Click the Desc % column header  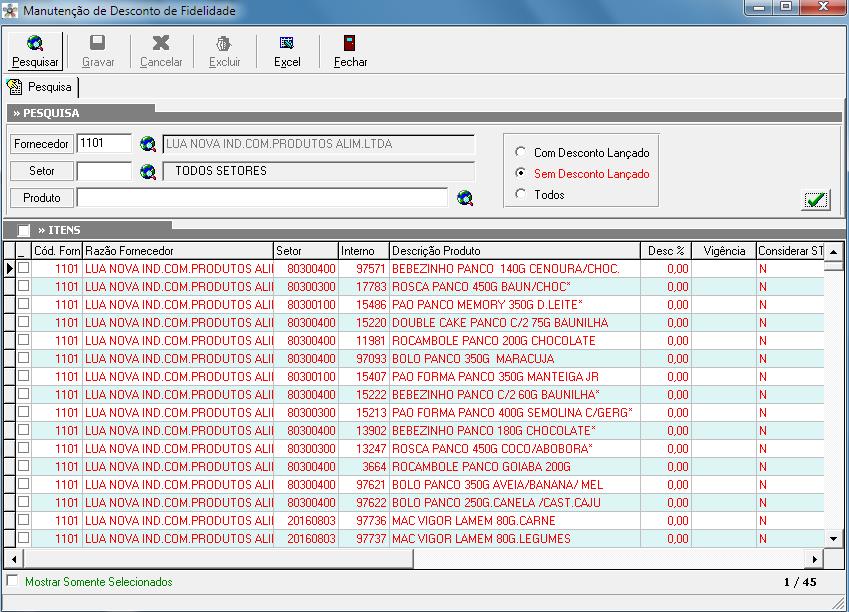[x=665, y=251]
